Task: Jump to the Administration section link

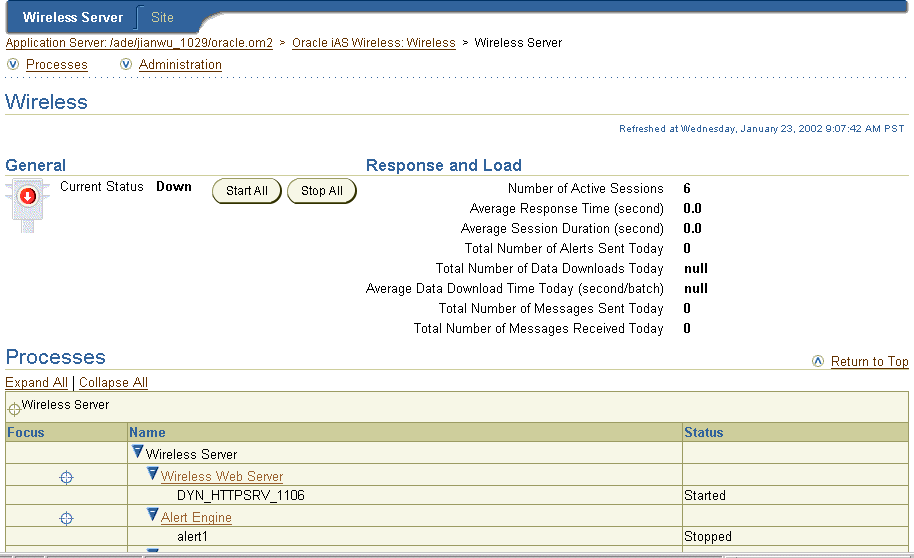Action: click(180, 65)
